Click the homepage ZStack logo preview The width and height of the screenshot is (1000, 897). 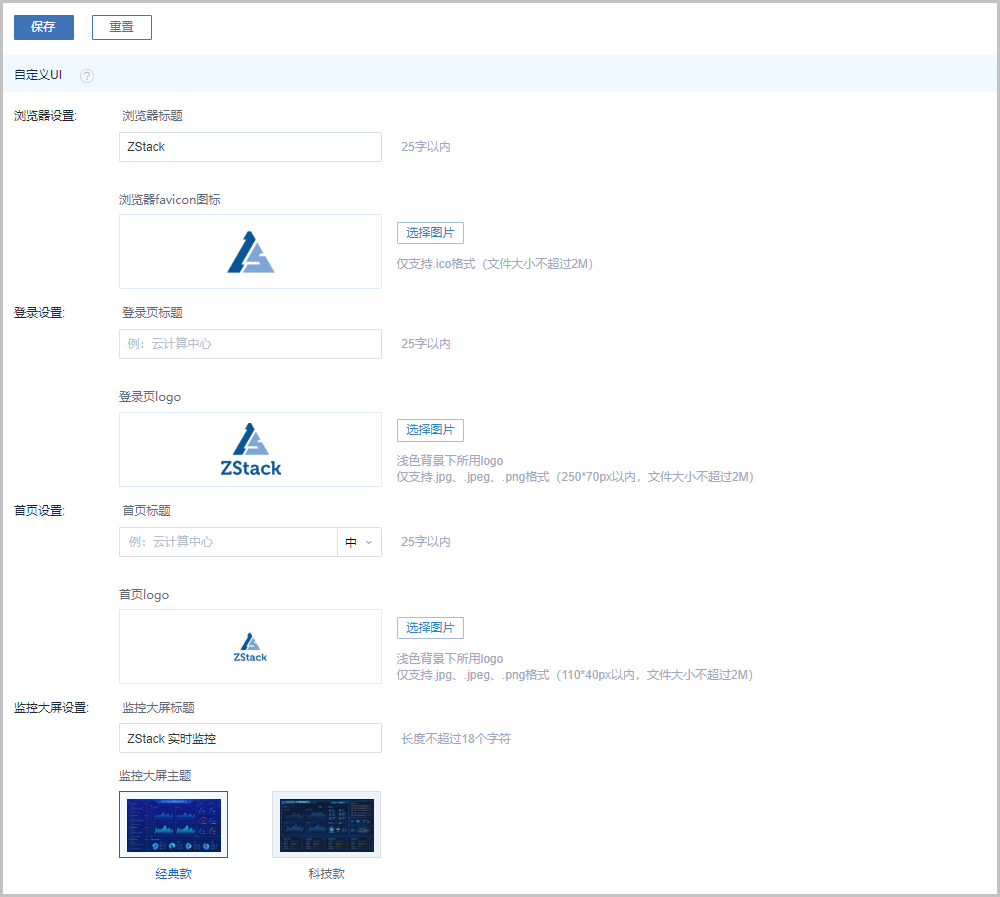pos(250,647)
